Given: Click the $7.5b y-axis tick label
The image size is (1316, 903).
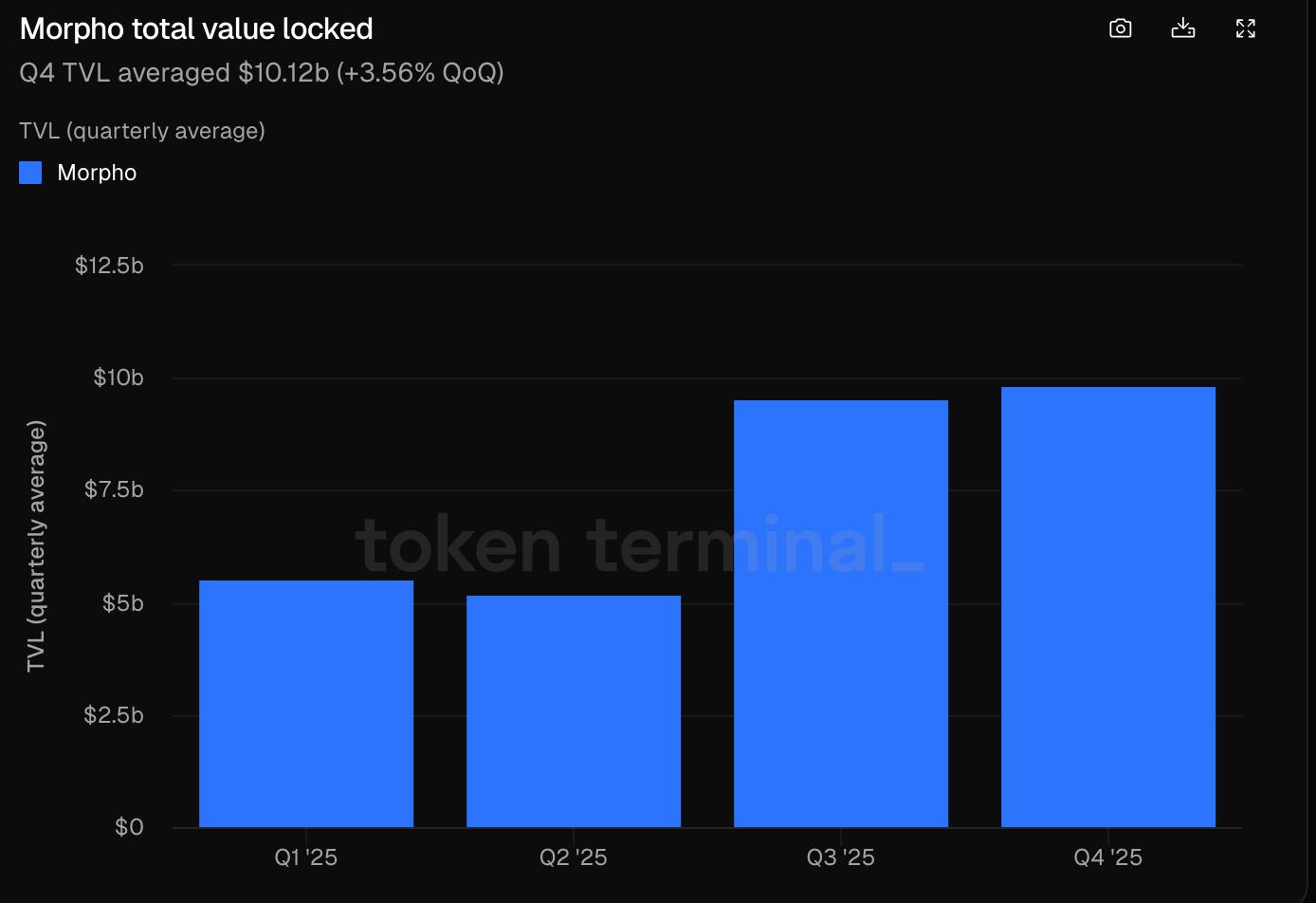Looking at the screenshot, I should [x=114, y=489].
